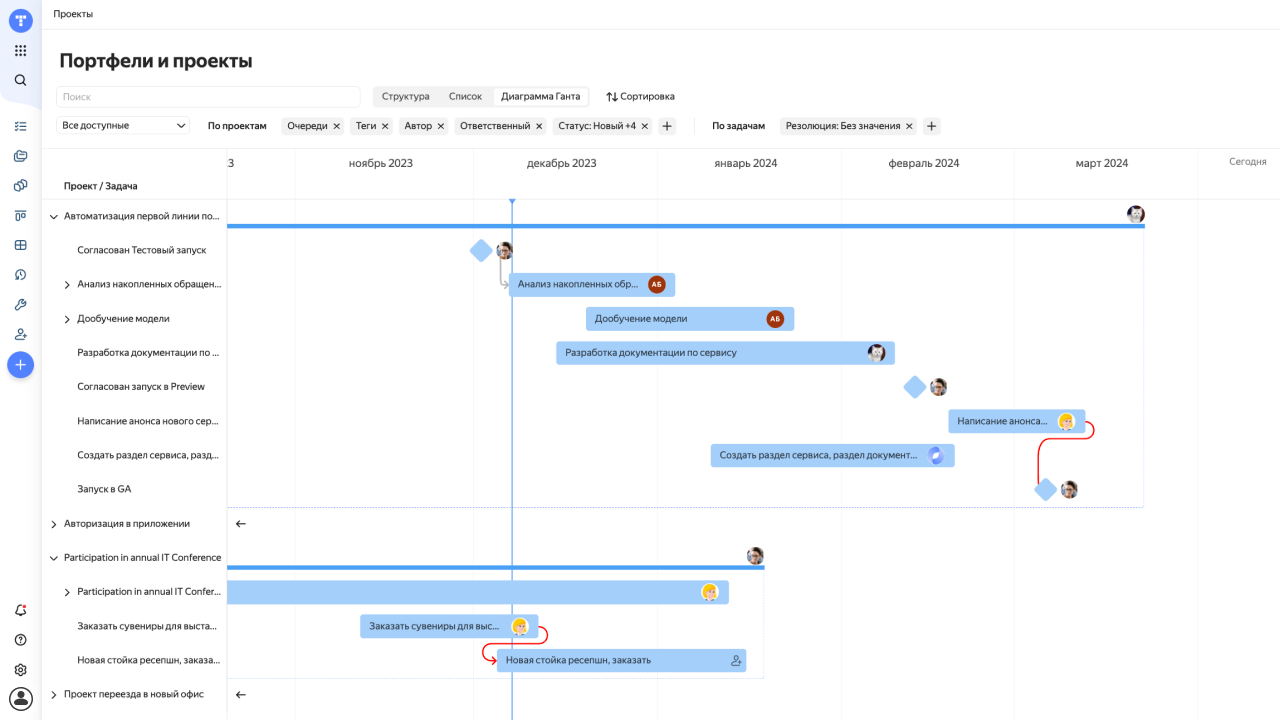Click the Сортировка button
1280x720 pixels.
click(640, 97)
